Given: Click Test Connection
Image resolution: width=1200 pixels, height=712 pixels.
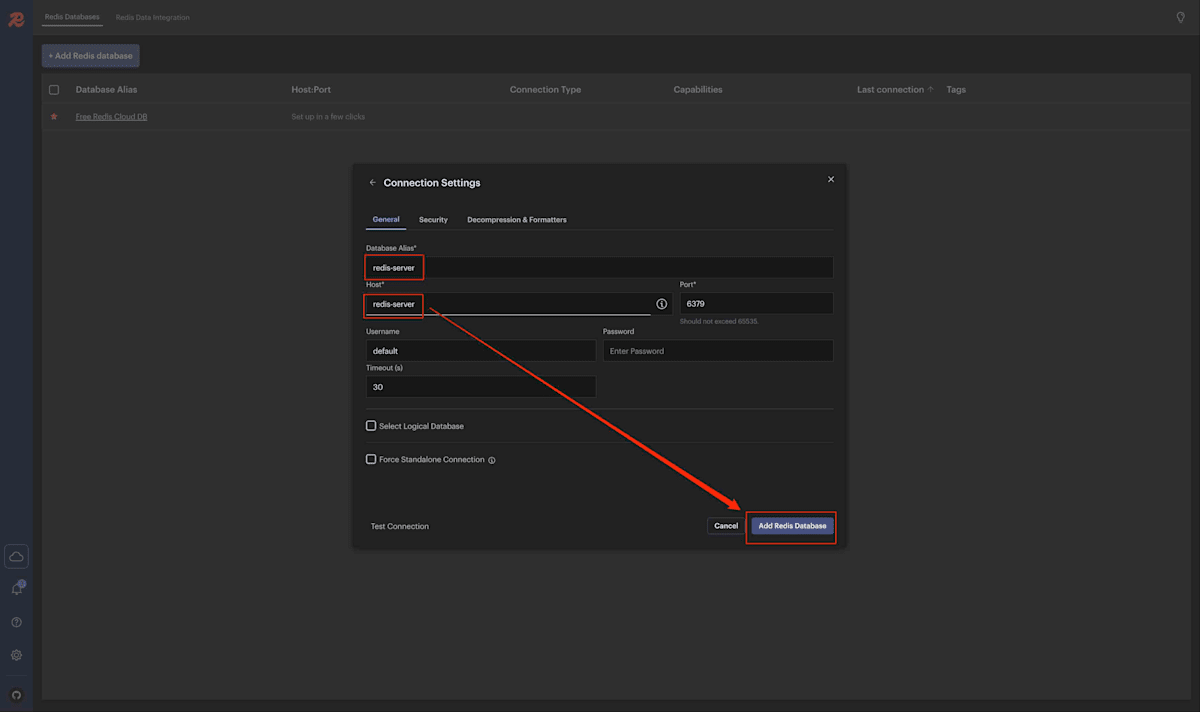Looking at the screenshot, I should click(400, 526).
